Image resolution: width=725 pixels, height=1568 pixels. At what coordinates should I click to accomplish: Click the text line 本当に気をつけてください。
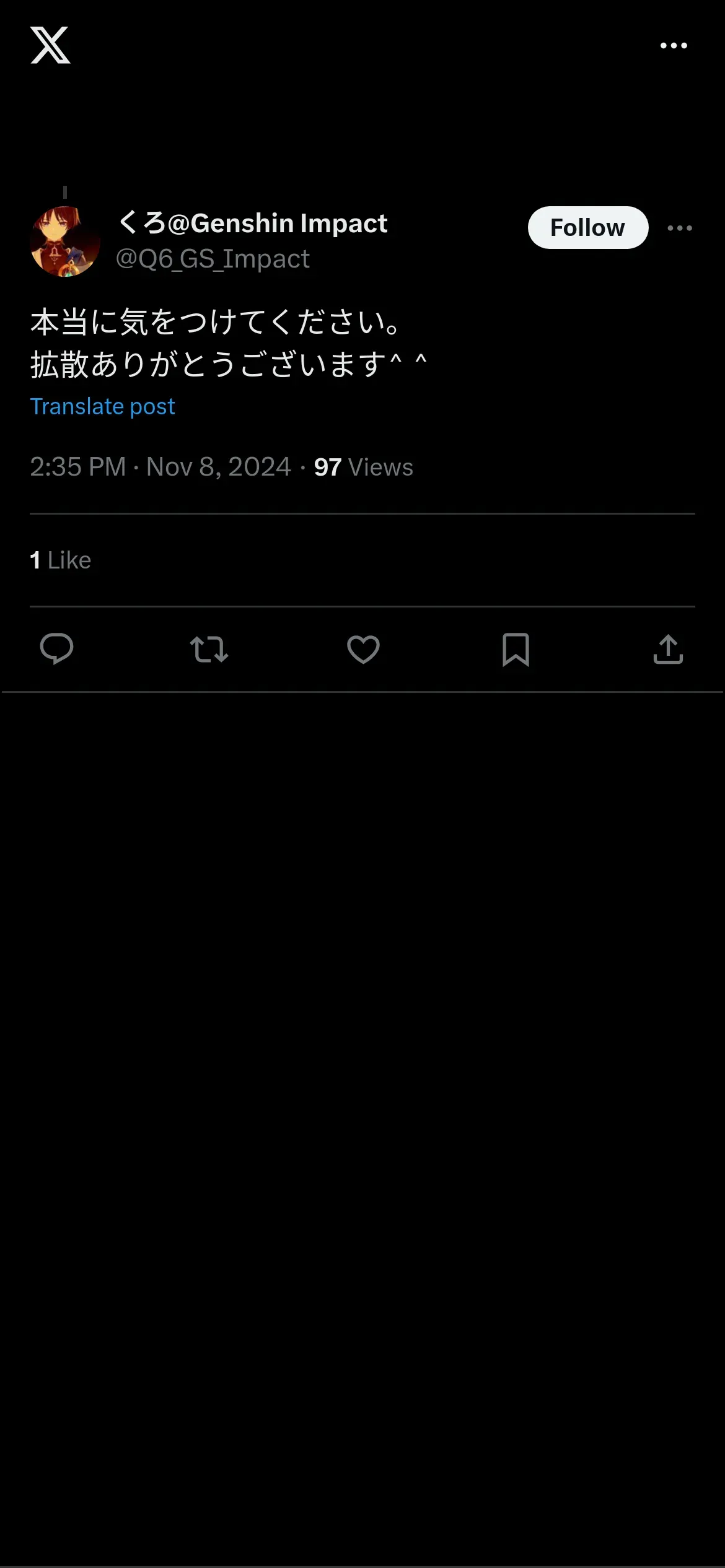coord(216,323)
